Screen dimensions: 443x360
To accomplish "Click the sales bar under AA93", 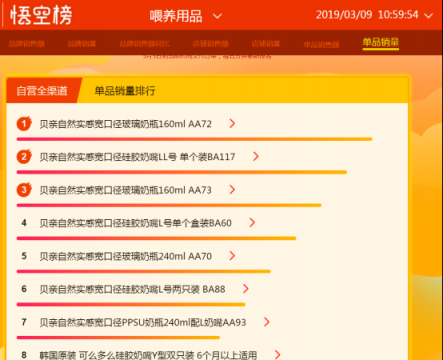I will tap(118, 338).
